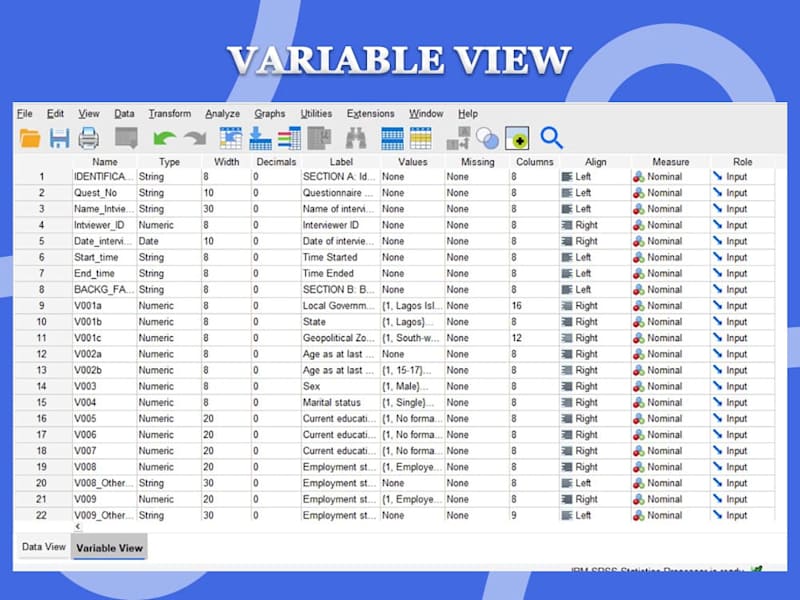Open the Transform menu
Screen dimensions: 800x600
(170, 114)
